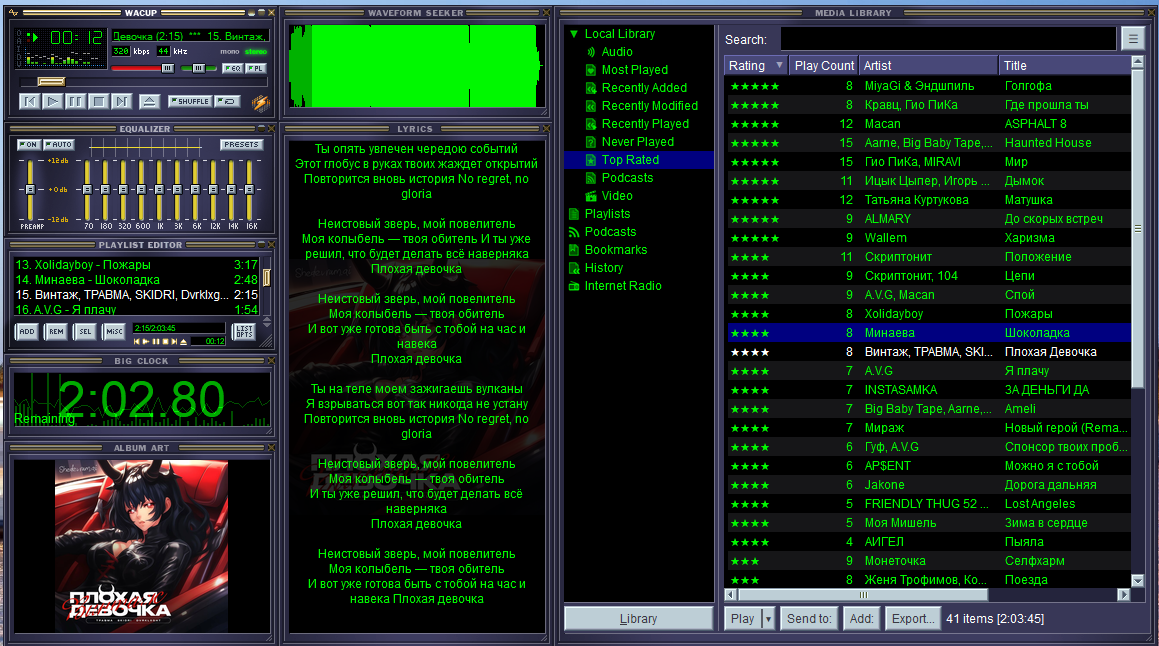The height and width of the screenshot is (646, 1159).
Task: Open playlist REM menu
Action: coord(56,332)
